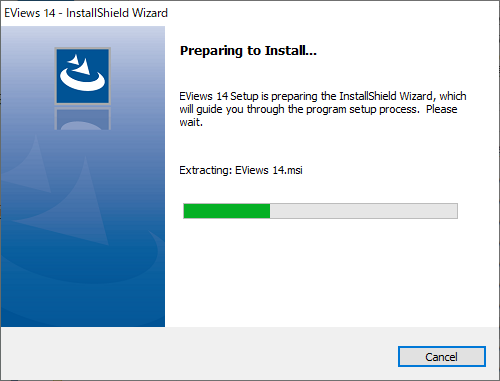Click the "Preparing to Install..." heading
The image size is (500, 381).
[248, 51]
